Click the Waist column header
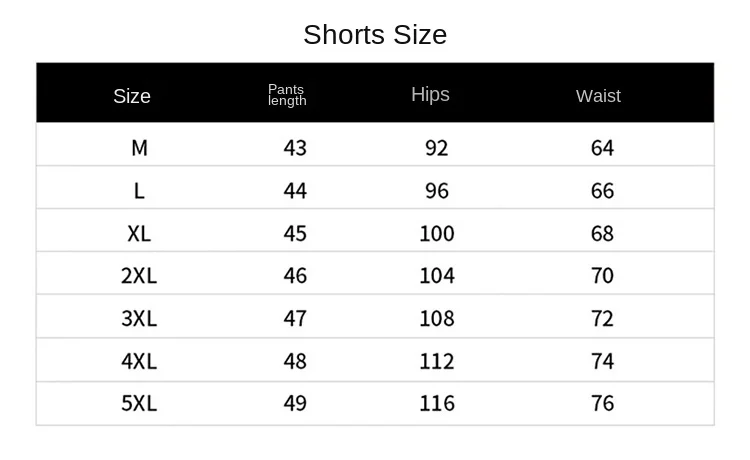 598,96
